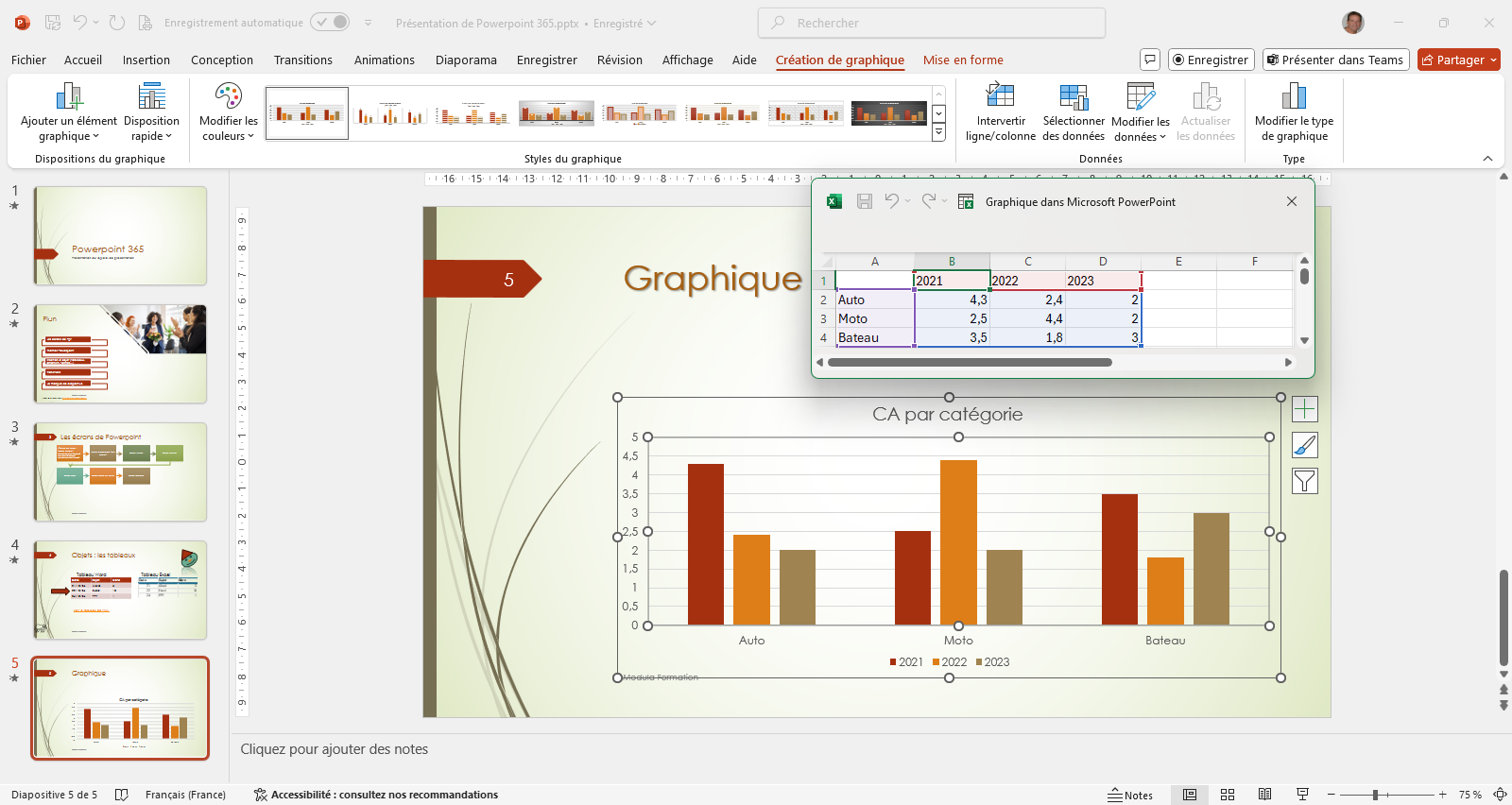This screenshot has width=1512, height=805.
Task: Open Undo history dropdown arrow
Action: click(x=95, y=23)
